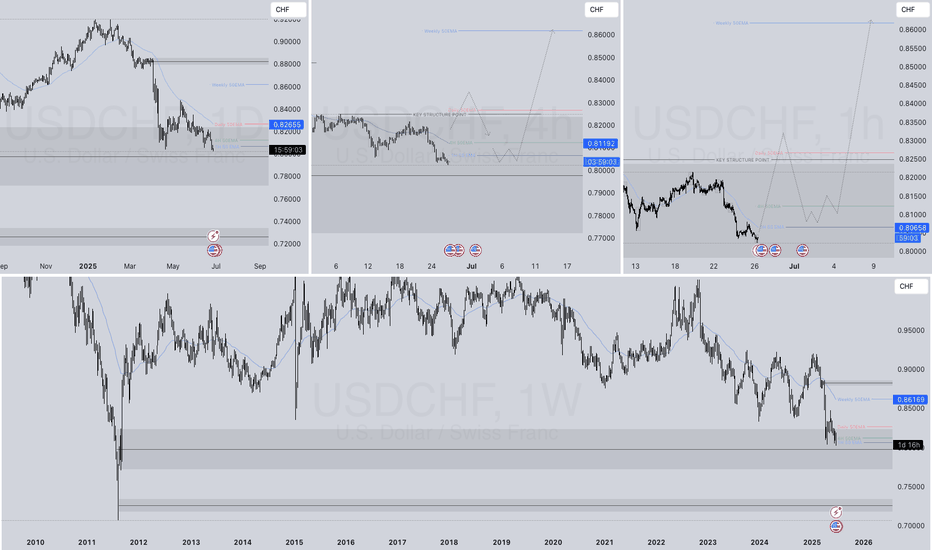
Task: Click the 0.86169 price label on weekly chart
Action: [911, 400]
